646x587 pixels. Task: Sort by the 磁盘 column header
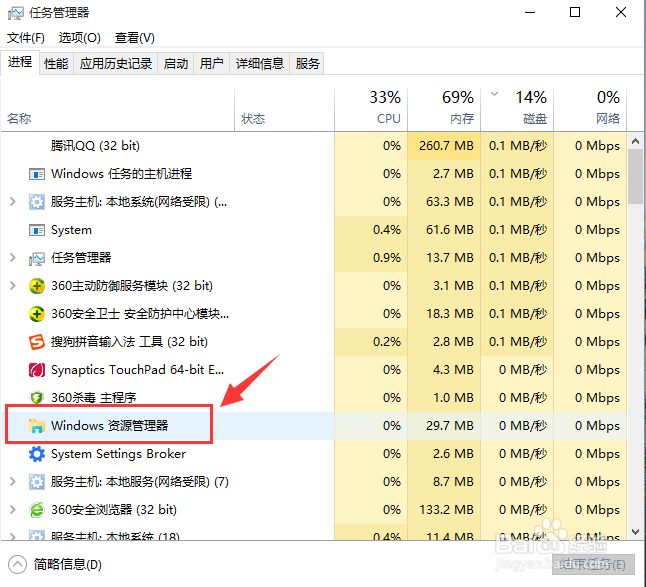[517, 110]
